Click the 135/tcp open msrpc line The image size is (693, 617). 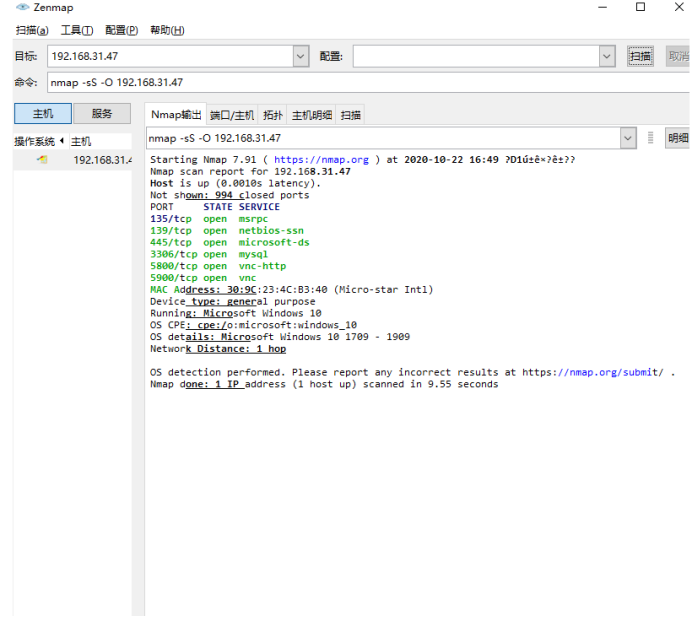click(x=209, y=219)
